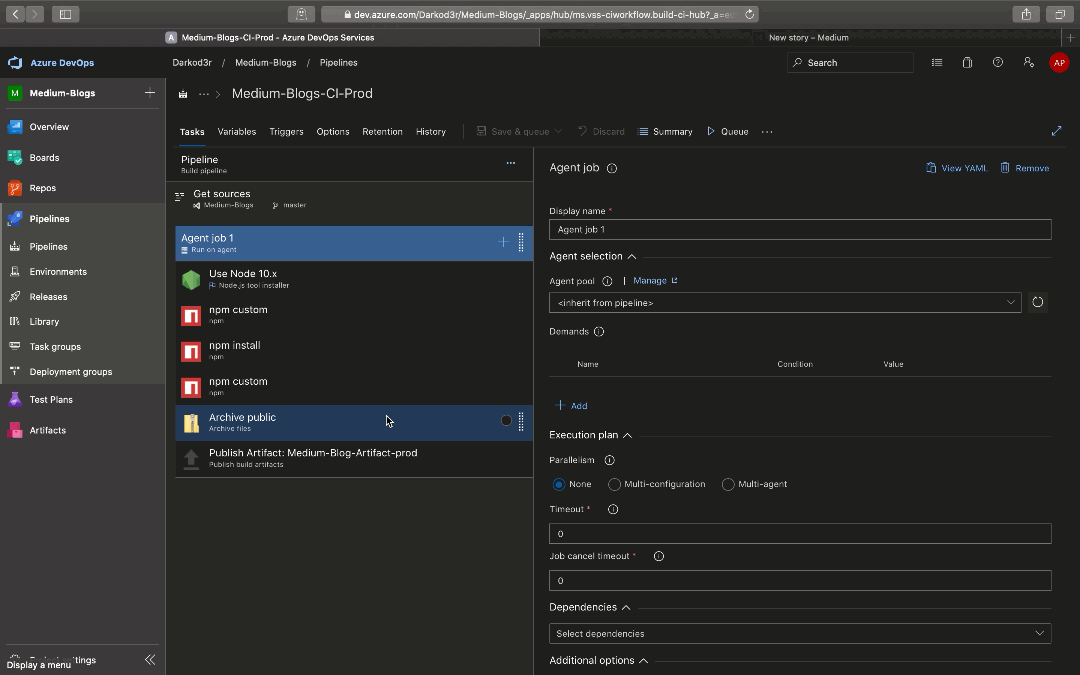This screenshot has height=675, width=1080.
Task: Collapse the sidebar with the double chevron
Action: tap(149, 660)
